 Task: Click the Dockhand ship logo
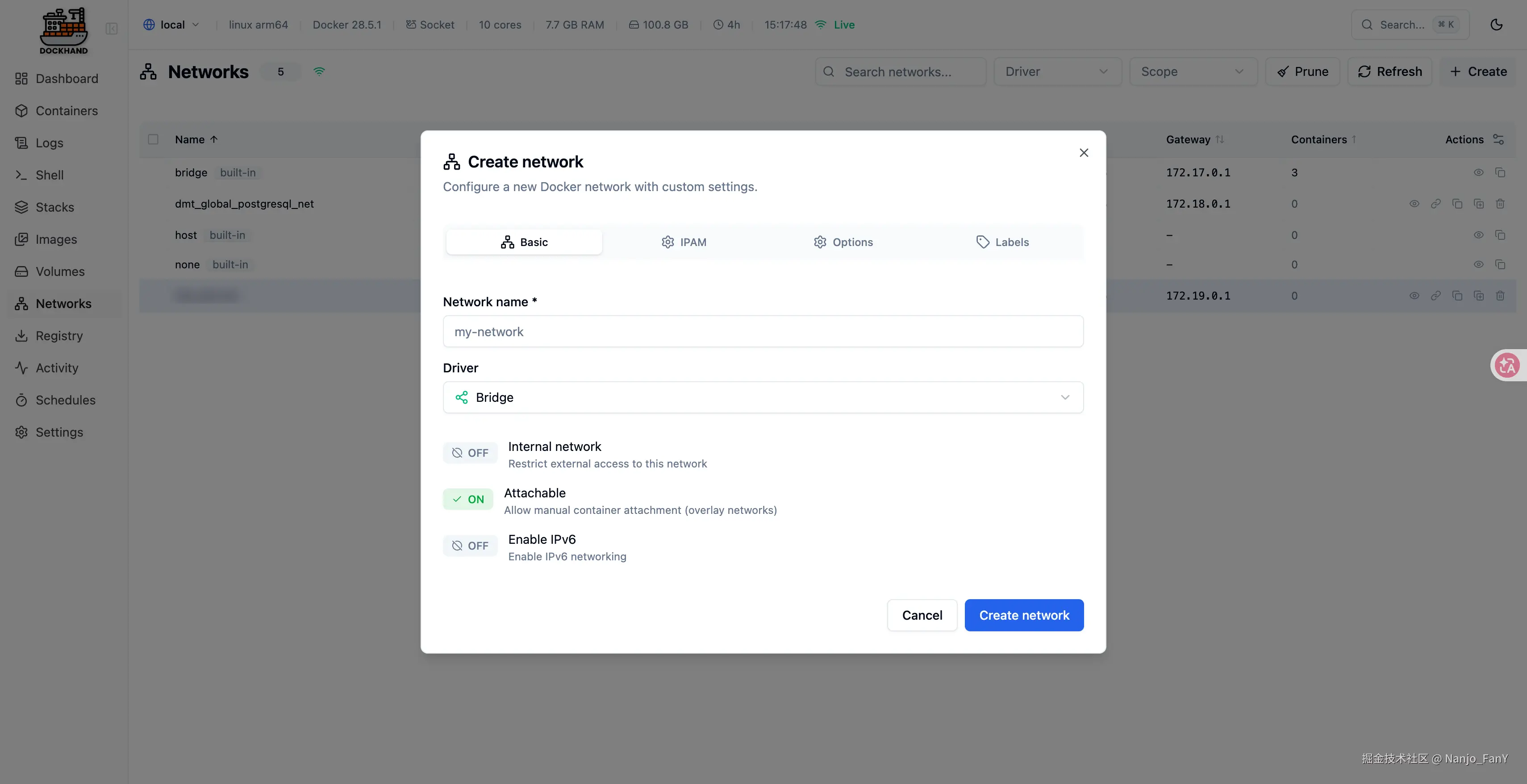tap(63, 31)
